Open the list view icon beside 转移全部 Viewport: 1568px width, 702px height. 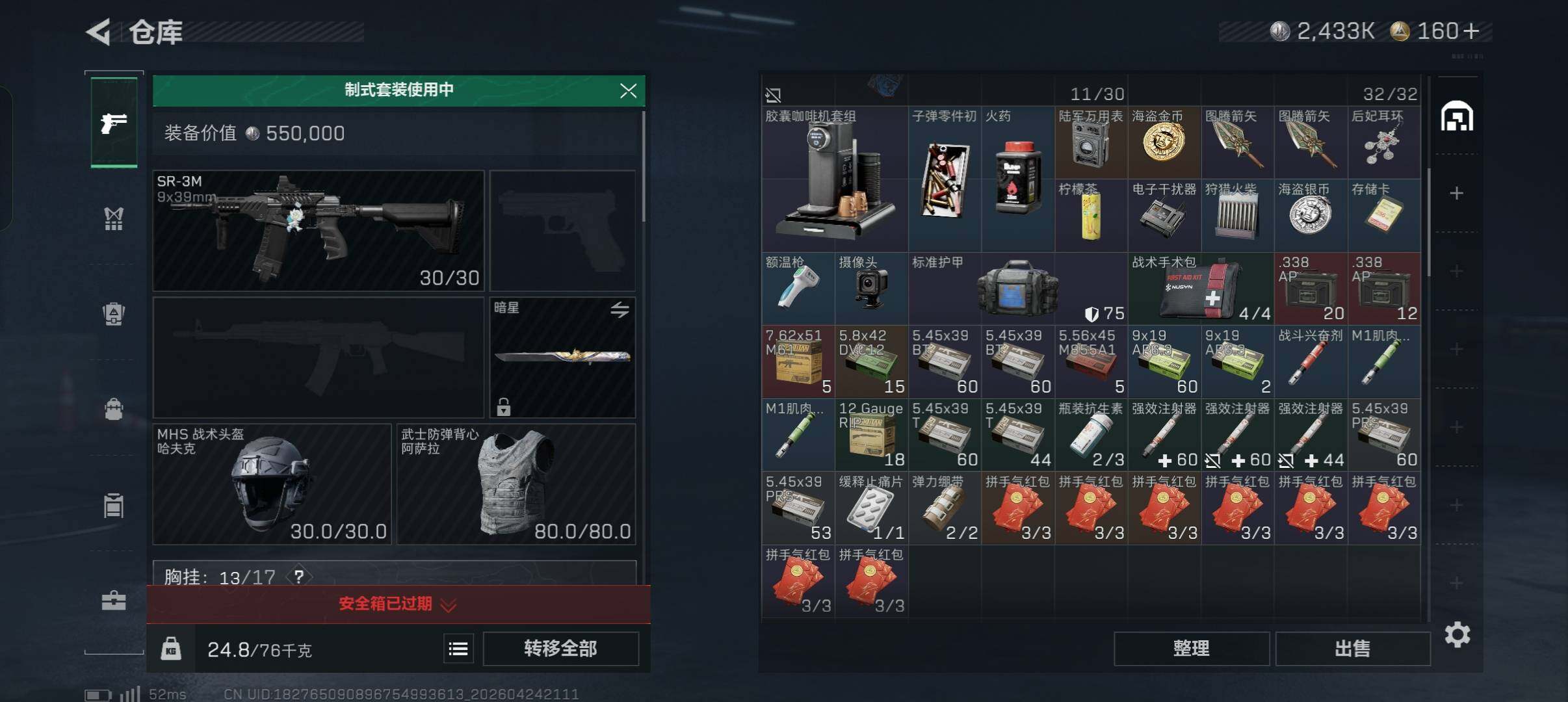[458, 649]
